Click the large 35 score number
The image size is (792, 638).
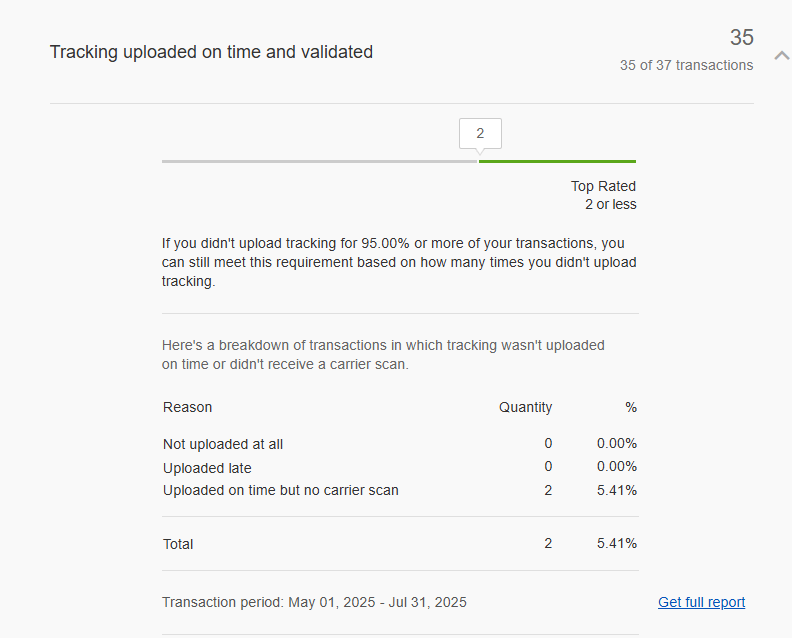(741, 38)
